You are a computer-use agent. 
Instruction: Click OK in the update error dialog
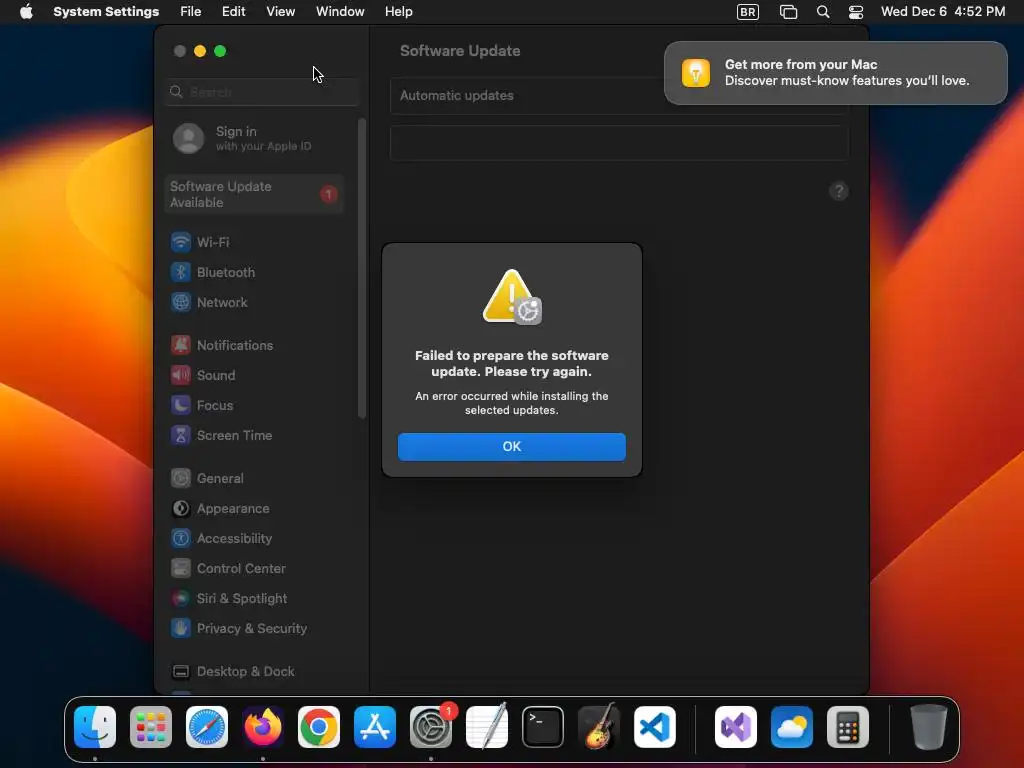click(x=511, y=447)
